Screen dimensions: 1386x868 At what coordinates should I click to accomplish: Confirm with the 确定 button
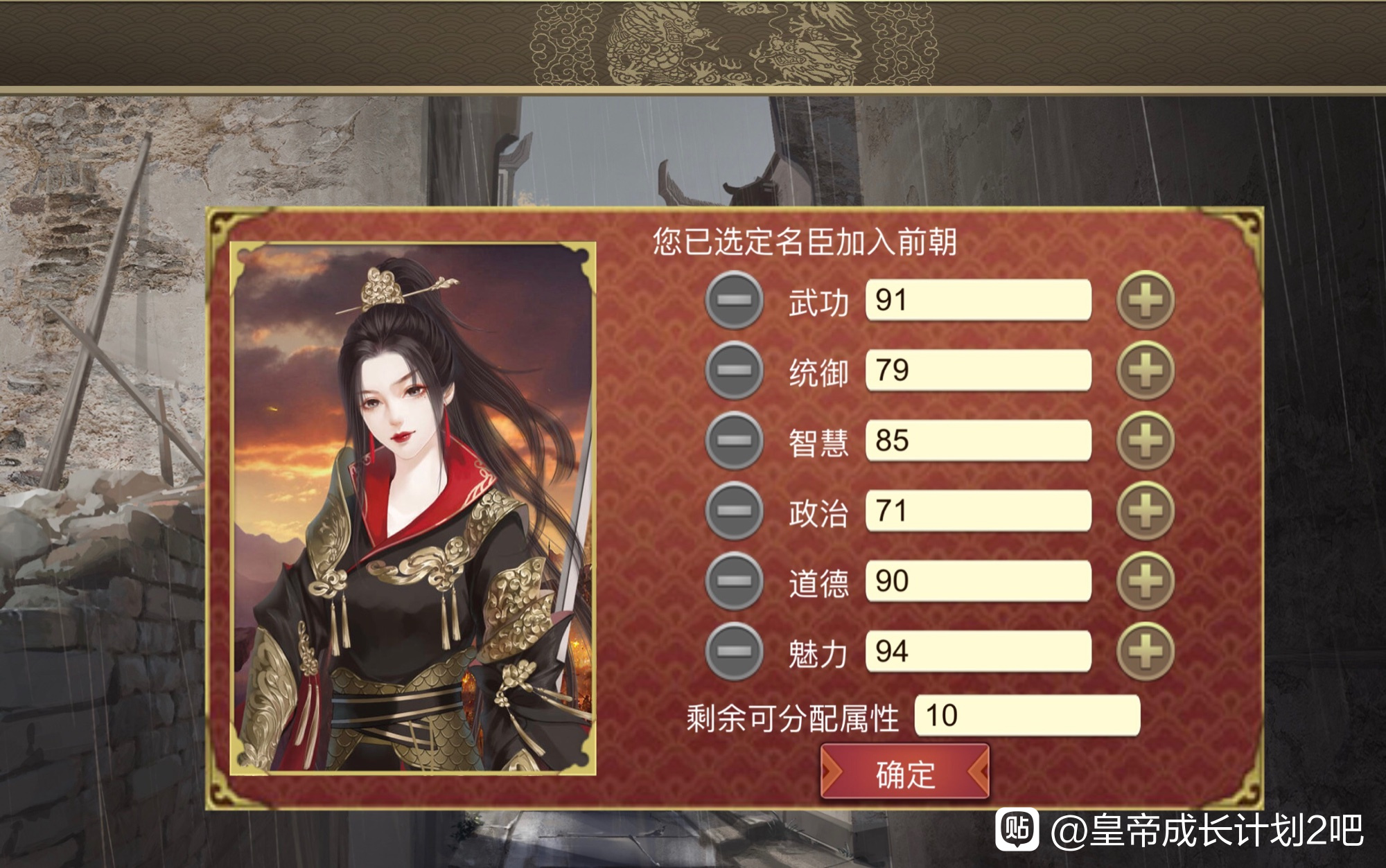(905, 772)
